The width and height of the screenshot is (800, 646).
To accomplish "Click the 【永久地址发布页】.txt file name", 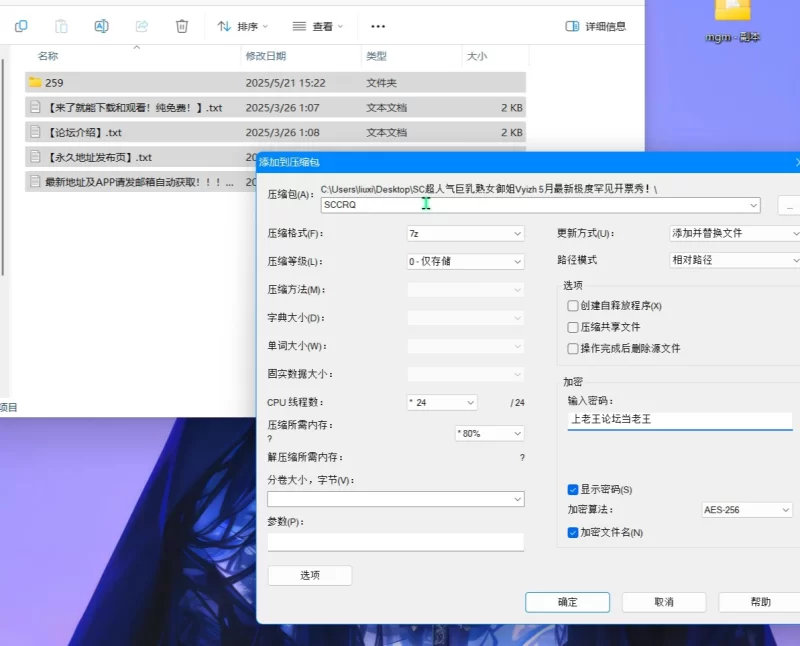I will tap(98, 157).
